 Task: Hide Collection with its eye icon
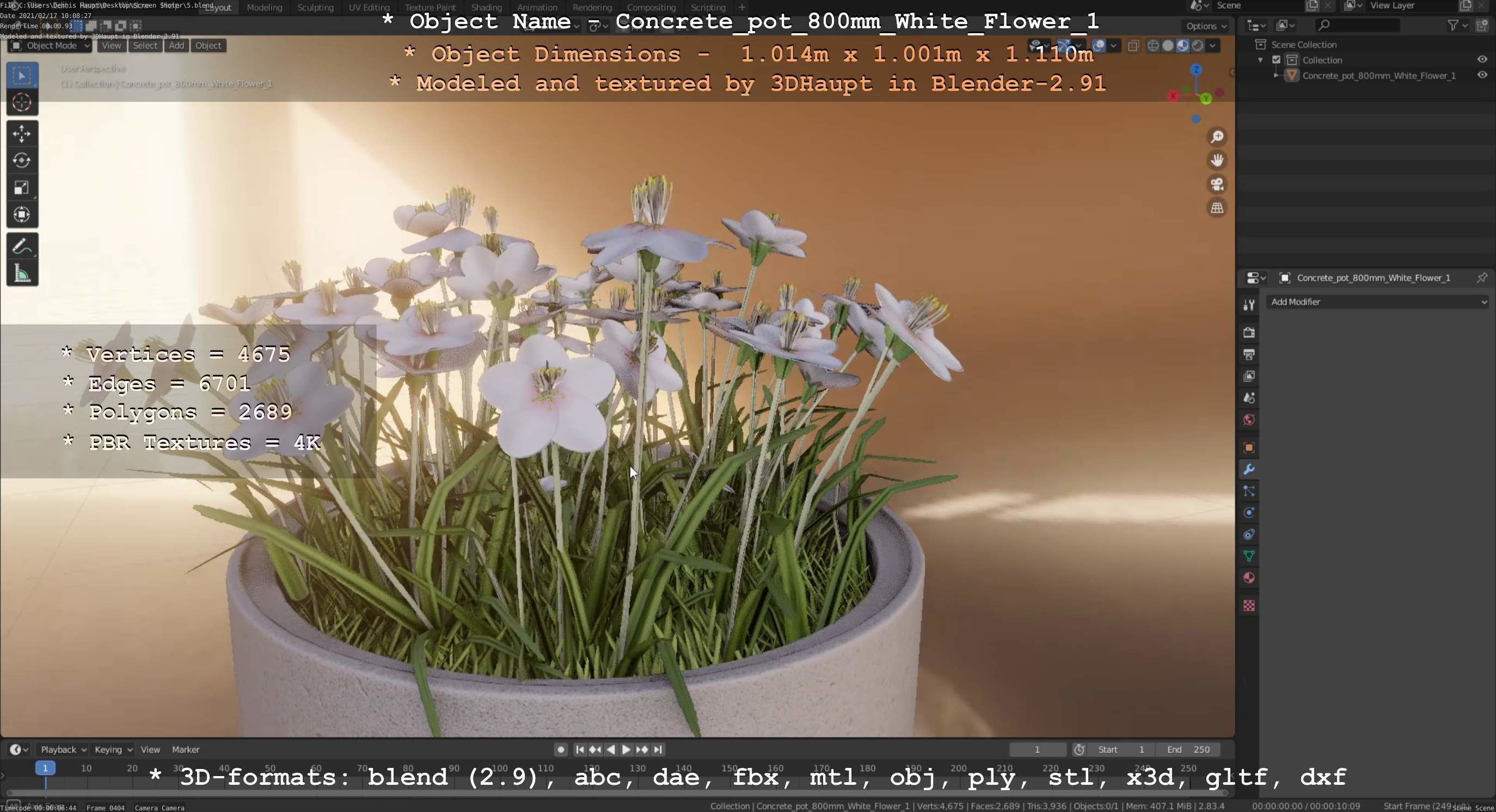click(x=1482, y=60)
